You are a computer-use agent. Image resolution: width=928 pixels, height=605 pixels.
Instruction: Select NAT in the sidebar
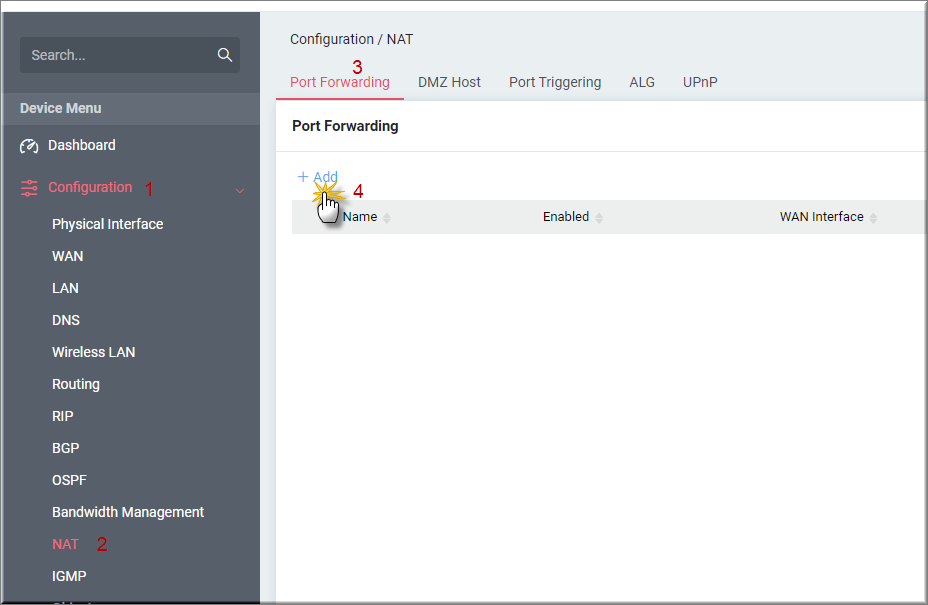click(65, 544)
